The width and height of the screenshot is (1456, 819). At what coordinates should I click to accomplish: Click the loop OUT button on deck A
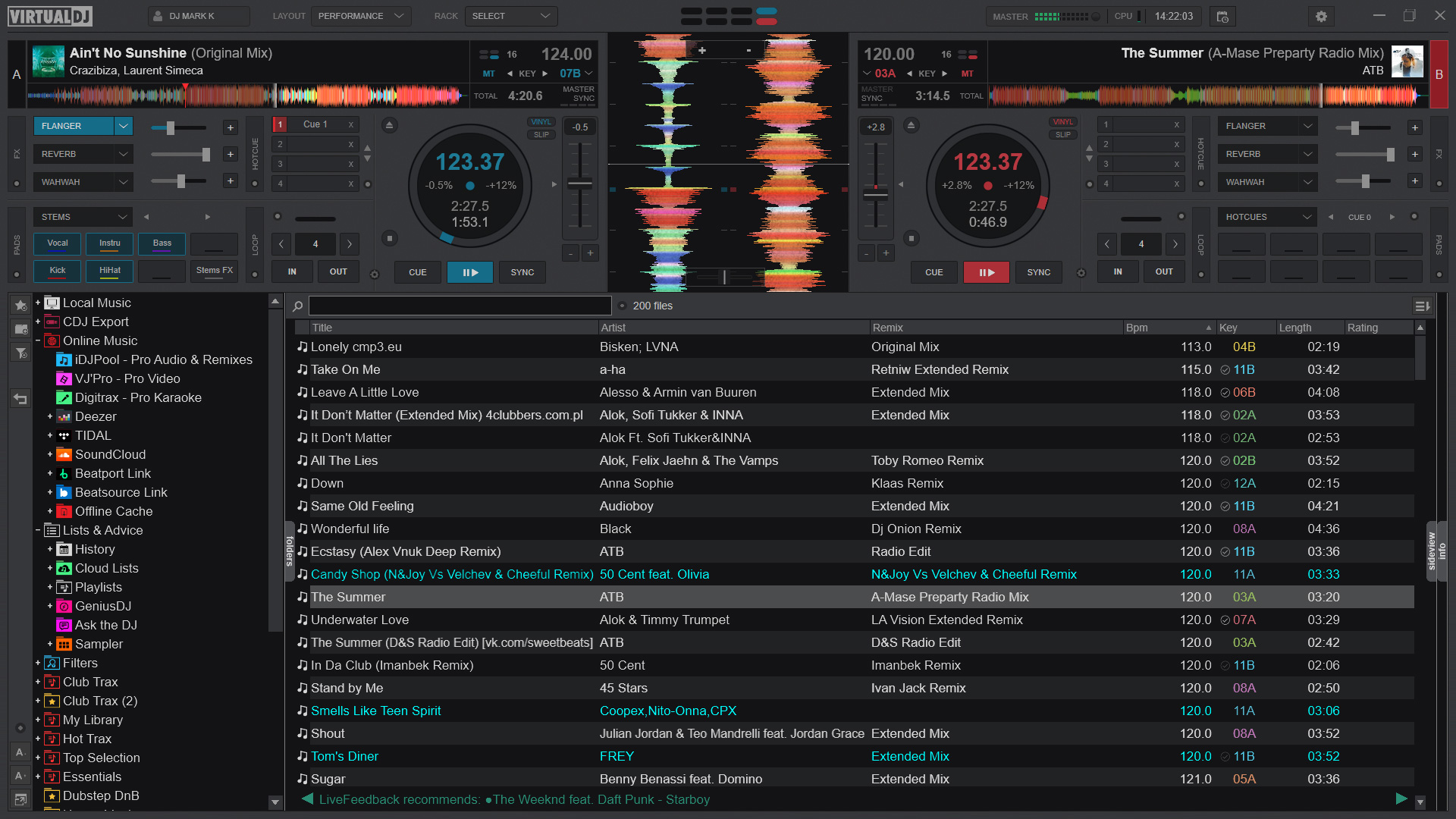338,271
